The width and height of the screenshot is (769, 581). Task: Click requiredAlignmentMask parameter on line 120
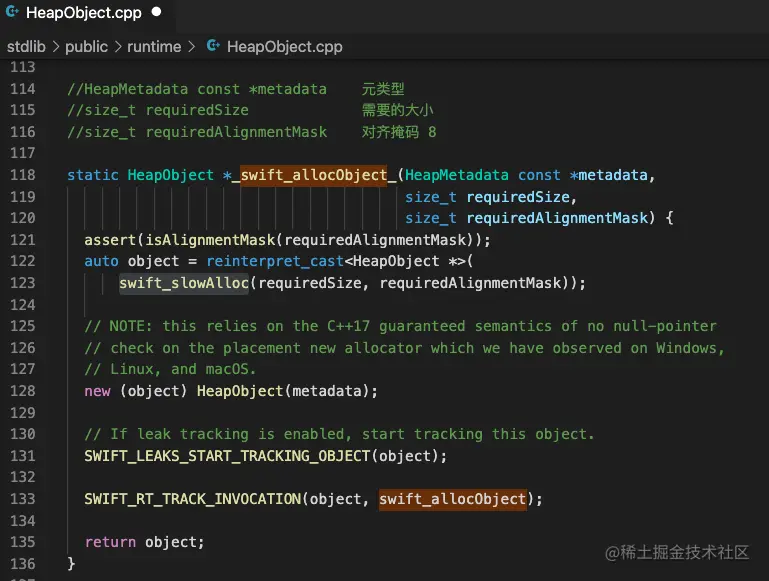557,218
